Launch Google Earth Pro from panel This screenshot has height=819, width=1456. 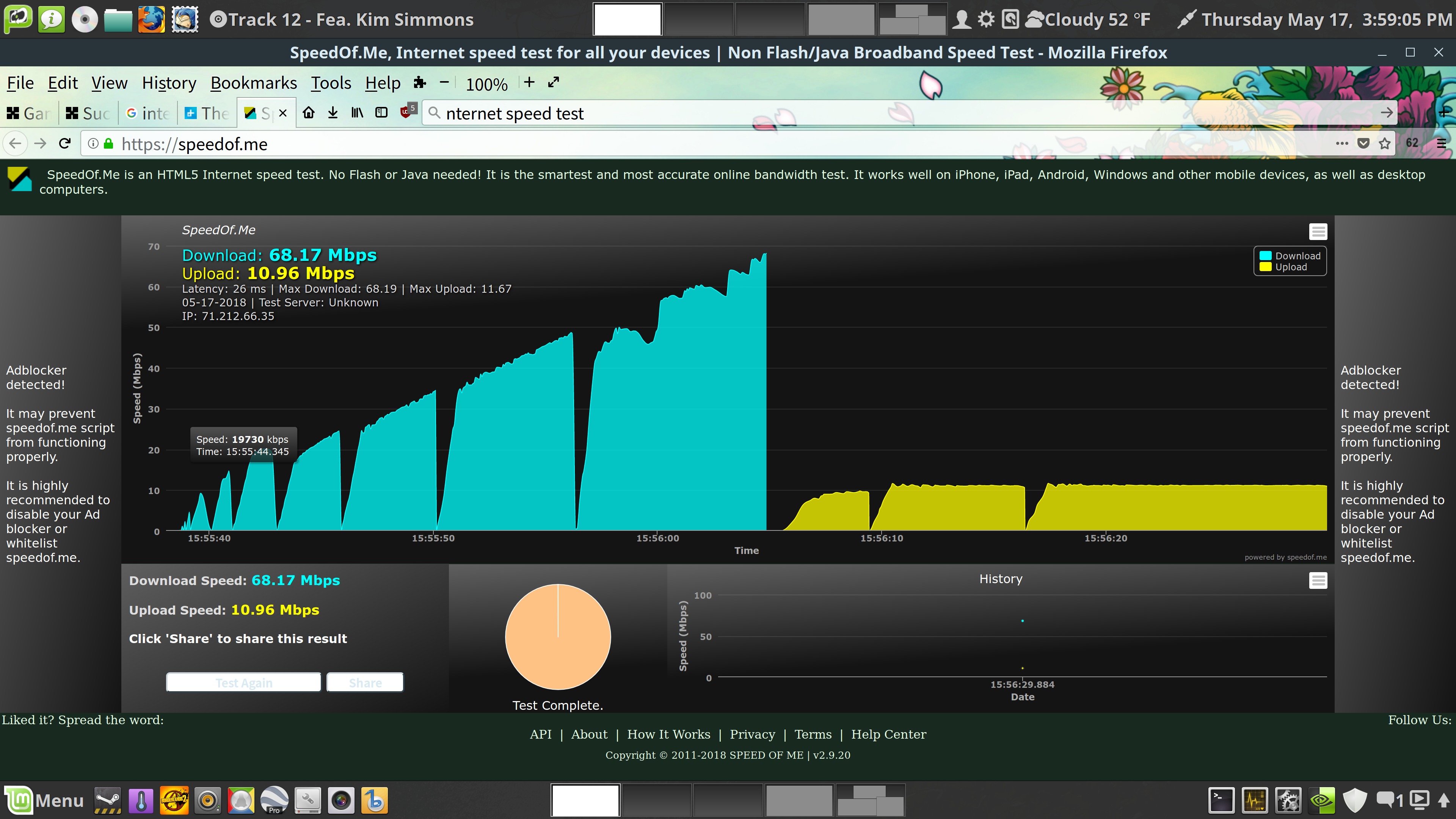point(274,800)
